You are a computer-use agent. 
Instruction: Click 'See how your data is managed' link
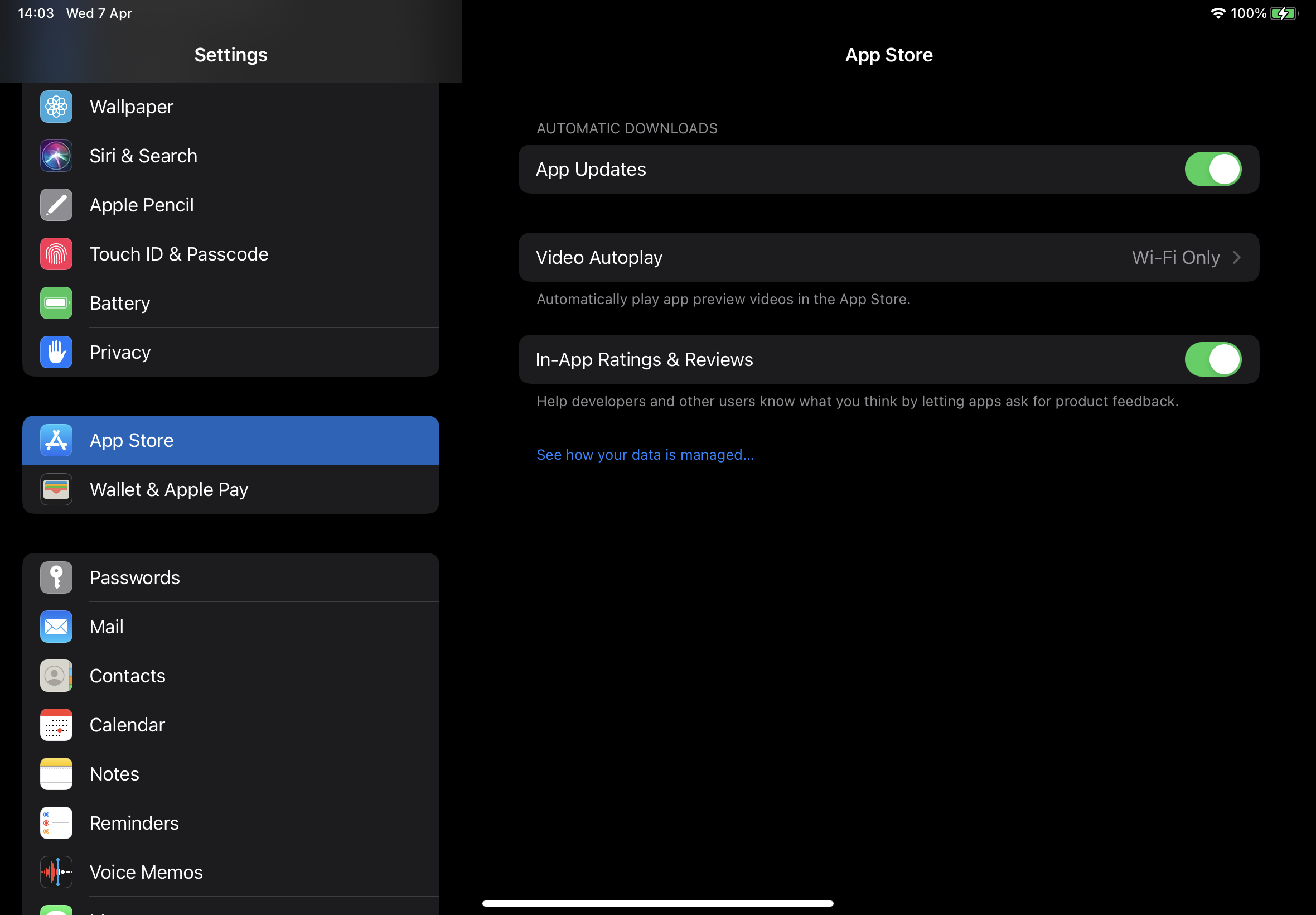pyautogui.click(x=645, y=455)
